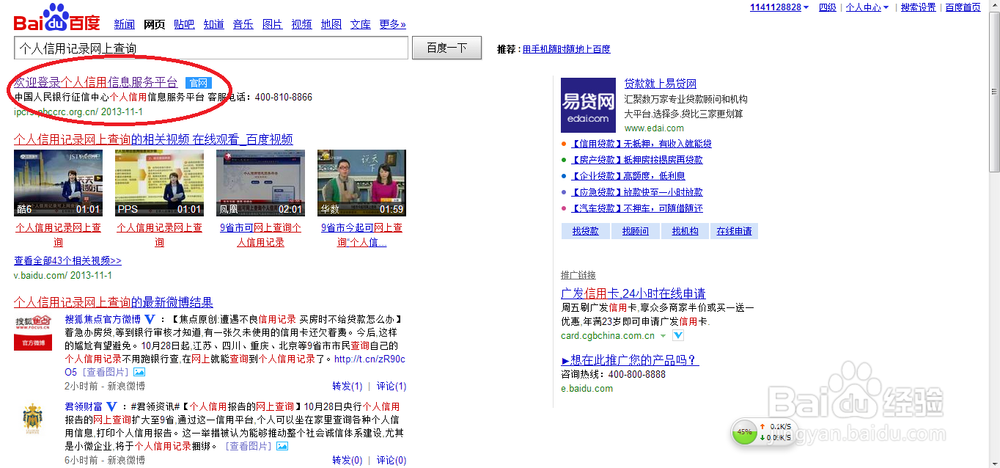Open the 地图 tab
The width and height of the screenshot is (1000, 468).
point(331,25)
